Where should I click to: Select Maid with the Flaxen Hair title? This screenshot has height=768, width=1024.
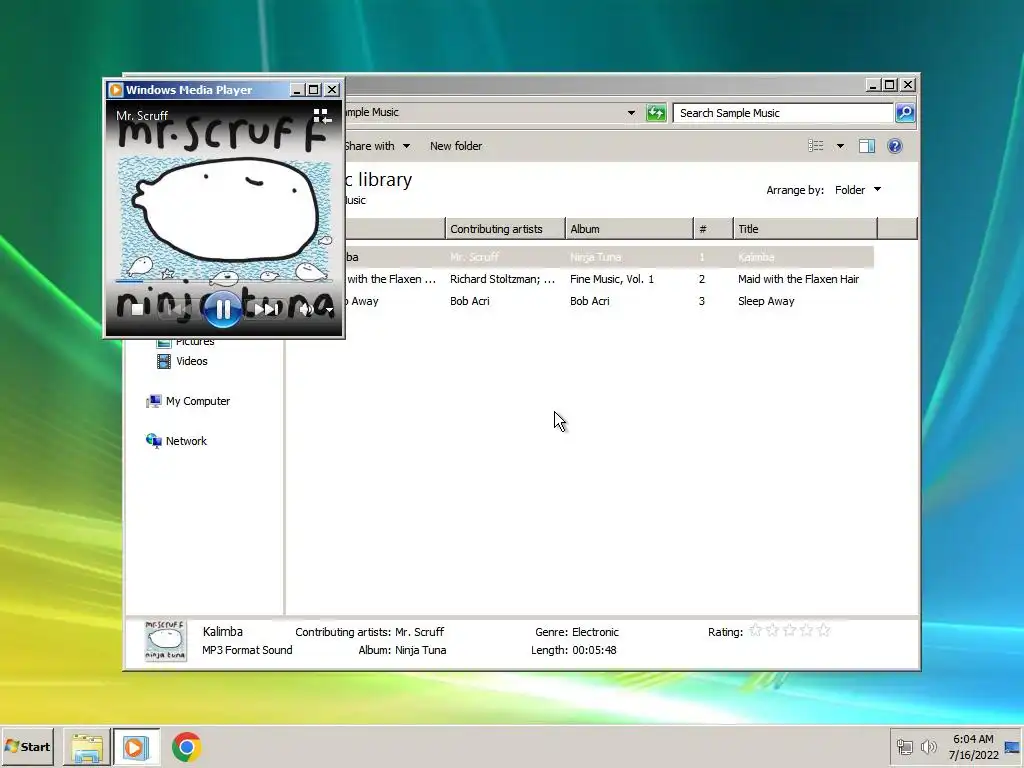798,280
